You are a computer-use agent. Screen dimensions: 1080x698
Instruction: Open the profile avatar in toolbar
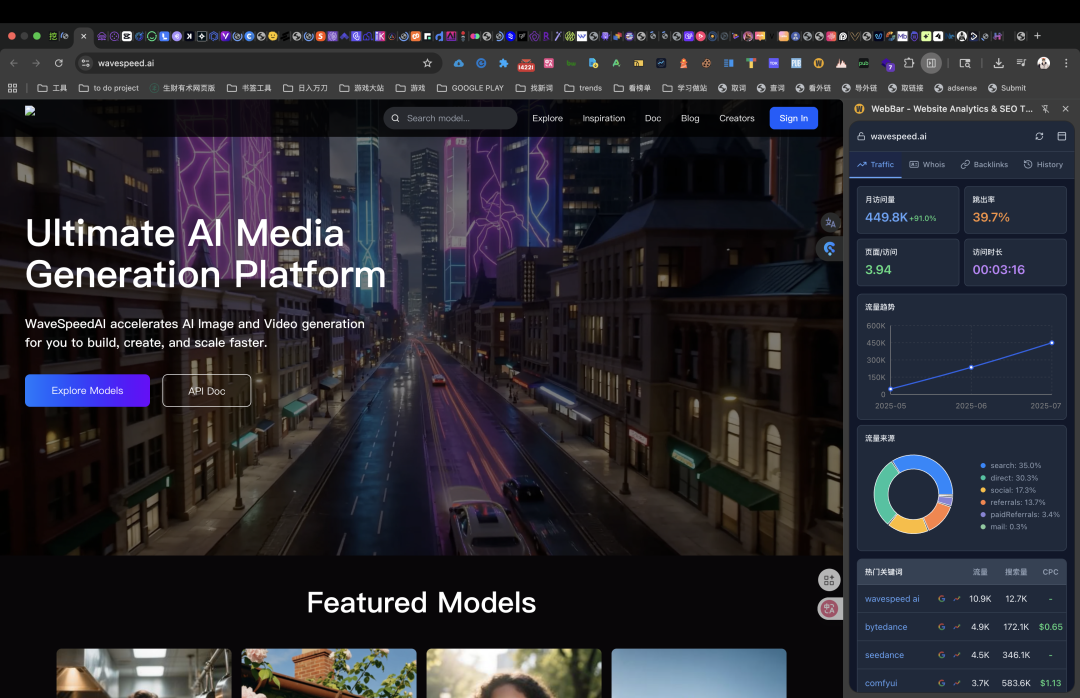[1043, 63]
